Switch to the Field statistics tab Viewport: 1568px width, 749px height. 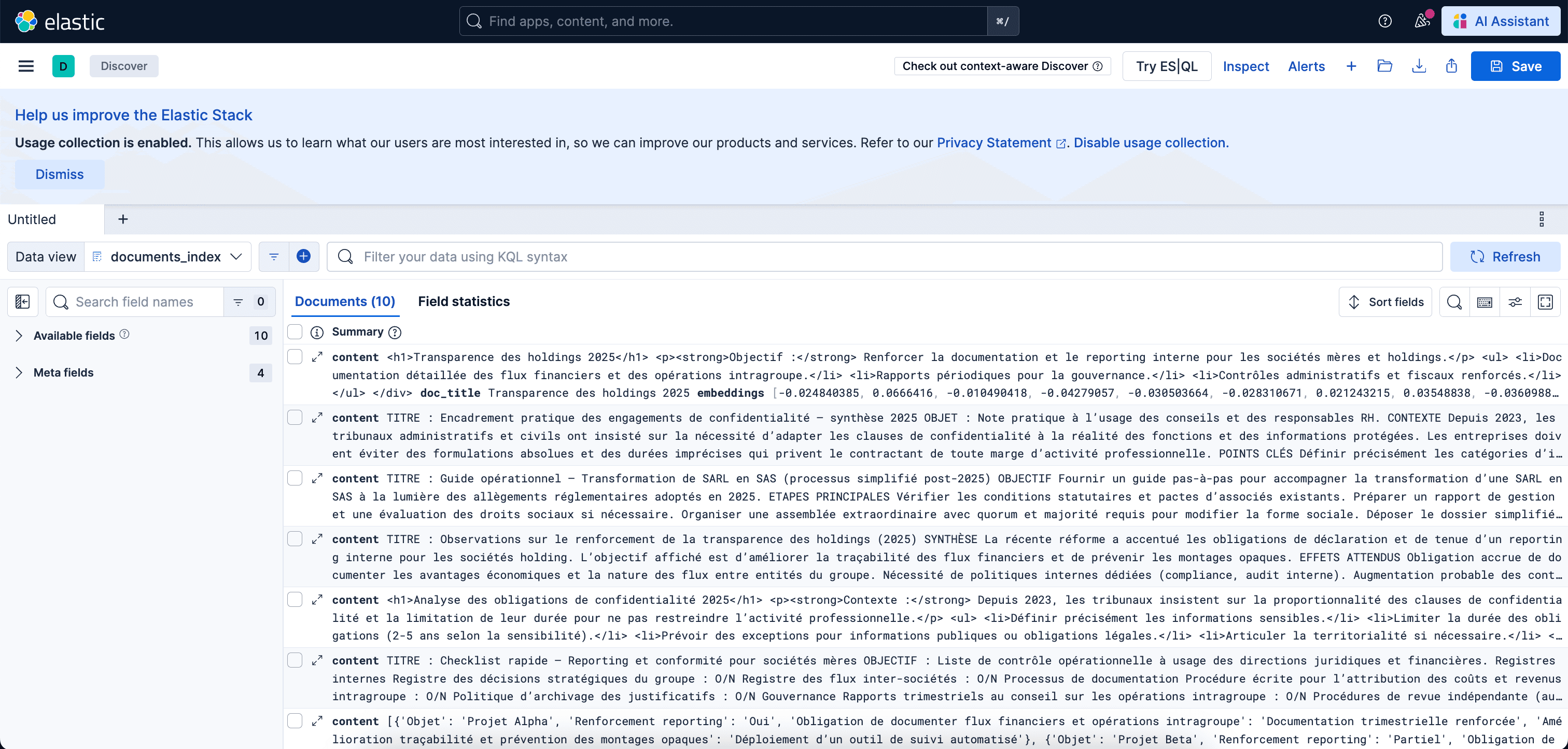464,301
